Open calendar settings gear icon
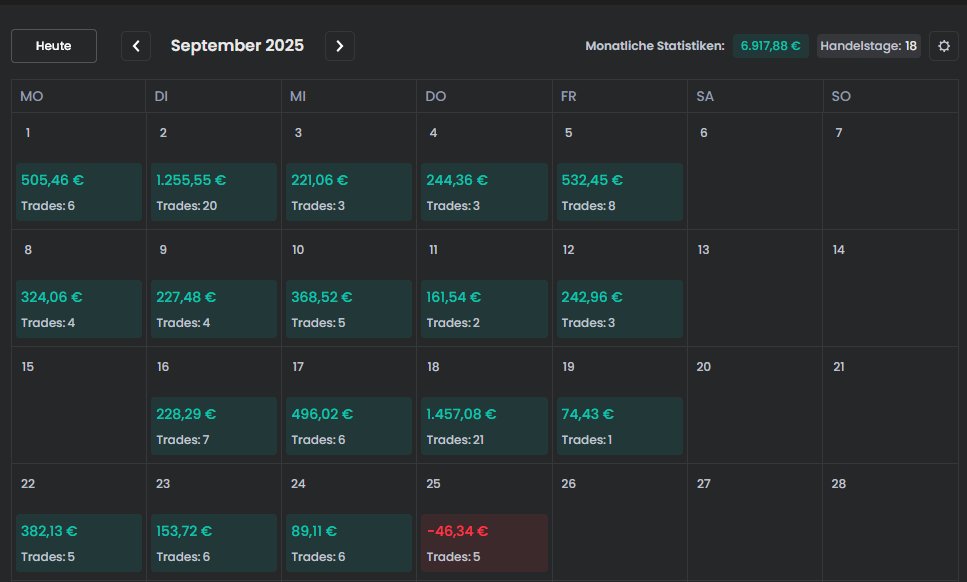967x582 pixels. 944,46
